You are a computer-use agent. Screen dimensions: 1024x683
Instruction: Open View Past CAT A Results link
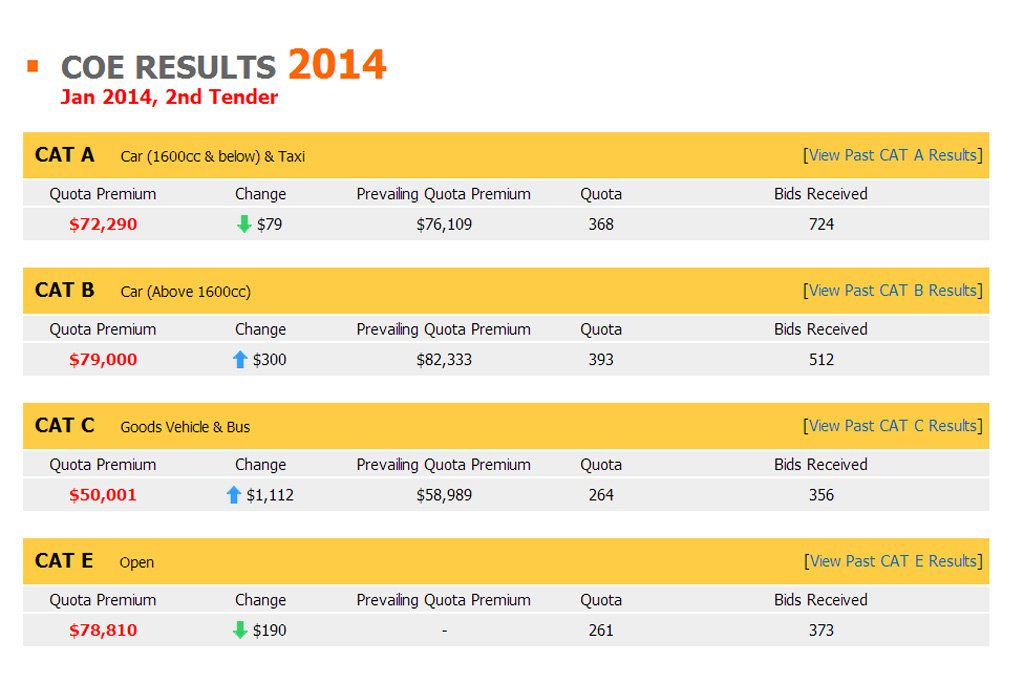(893, 155)
